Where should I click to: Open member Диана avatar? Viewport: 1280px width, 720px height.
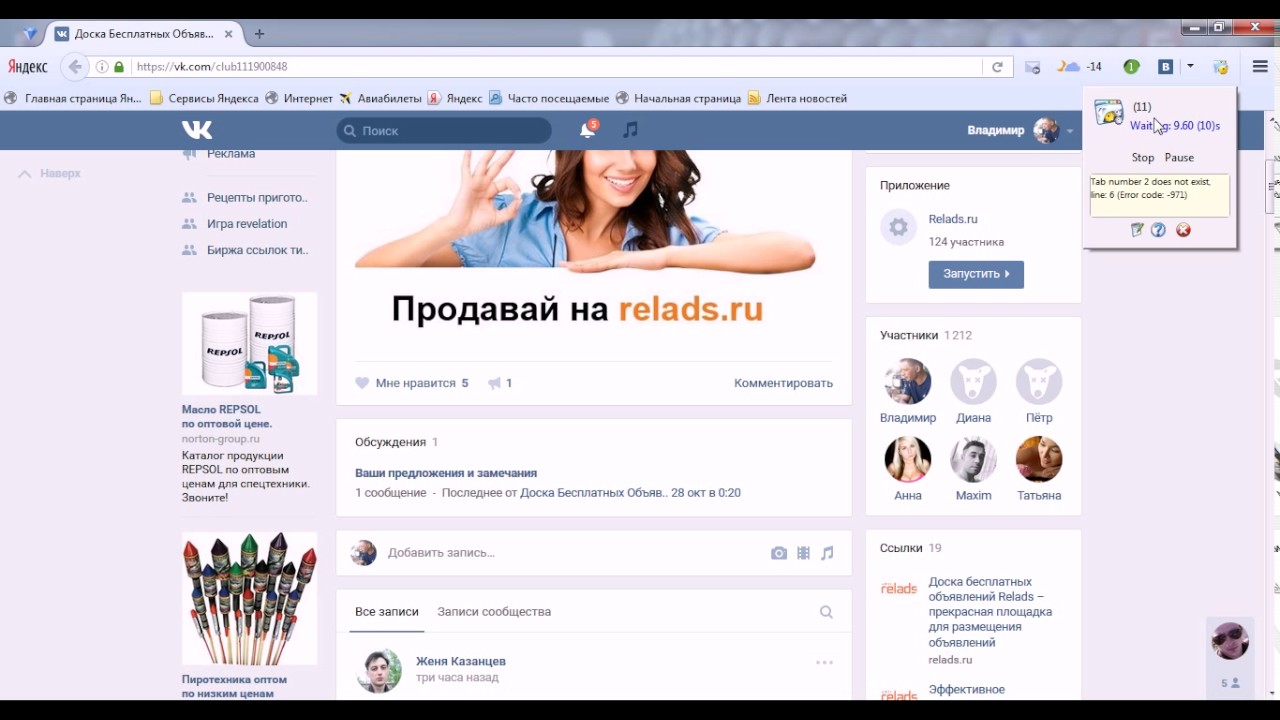click(x=973, y=382)
